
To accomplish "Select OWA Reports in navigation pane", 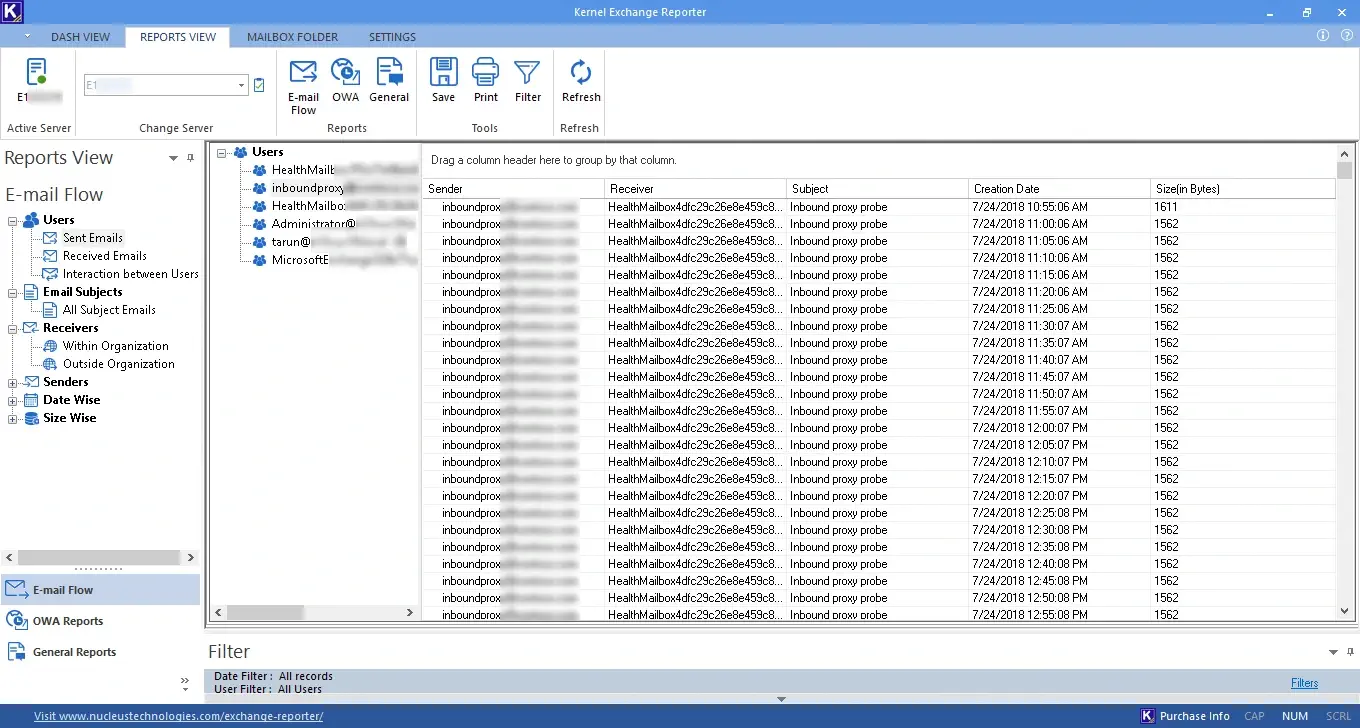I will tap(100, 621).
